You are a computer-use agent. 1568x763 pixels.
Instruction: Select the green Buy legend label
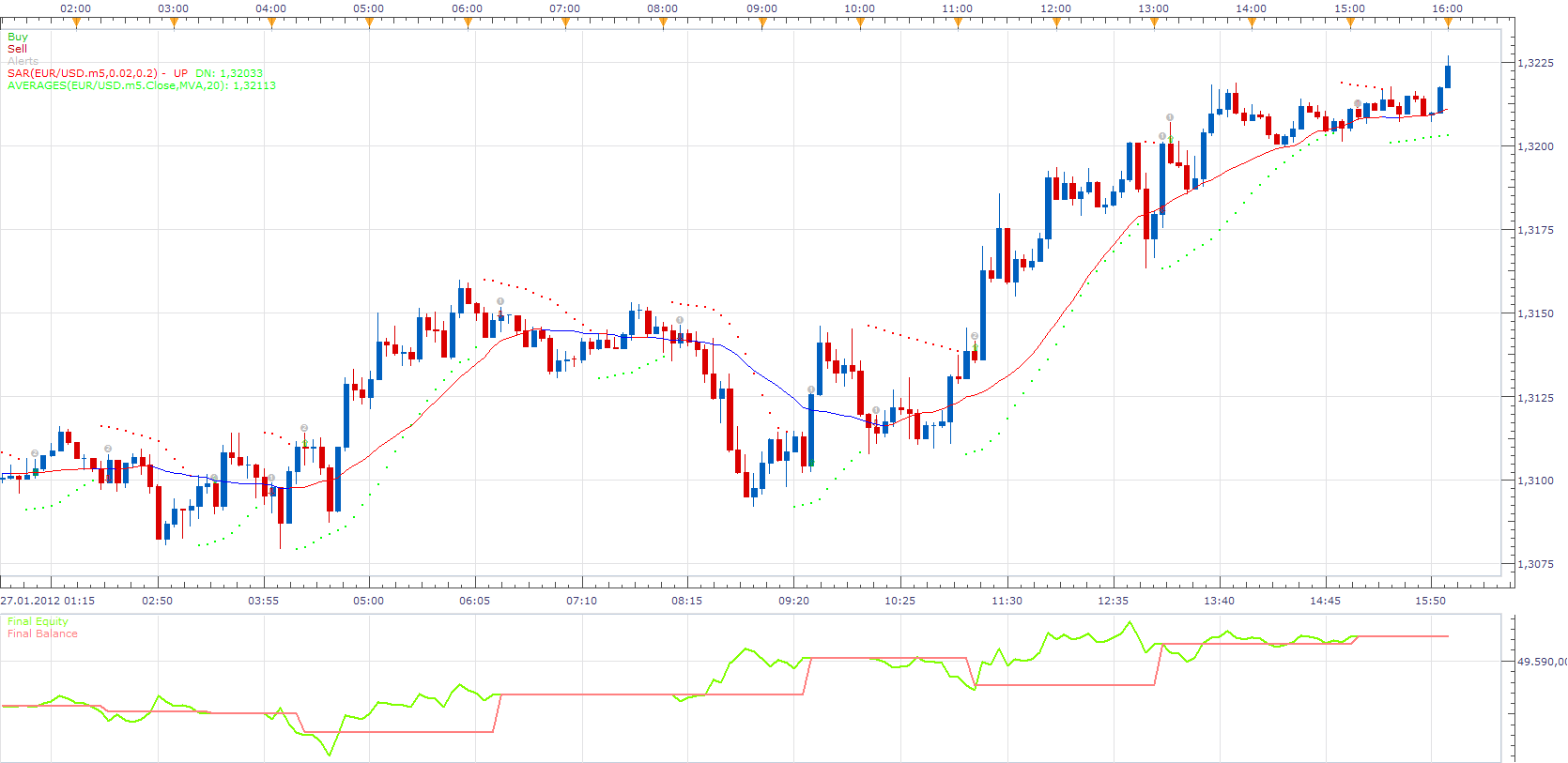click(x=18, y=37)
